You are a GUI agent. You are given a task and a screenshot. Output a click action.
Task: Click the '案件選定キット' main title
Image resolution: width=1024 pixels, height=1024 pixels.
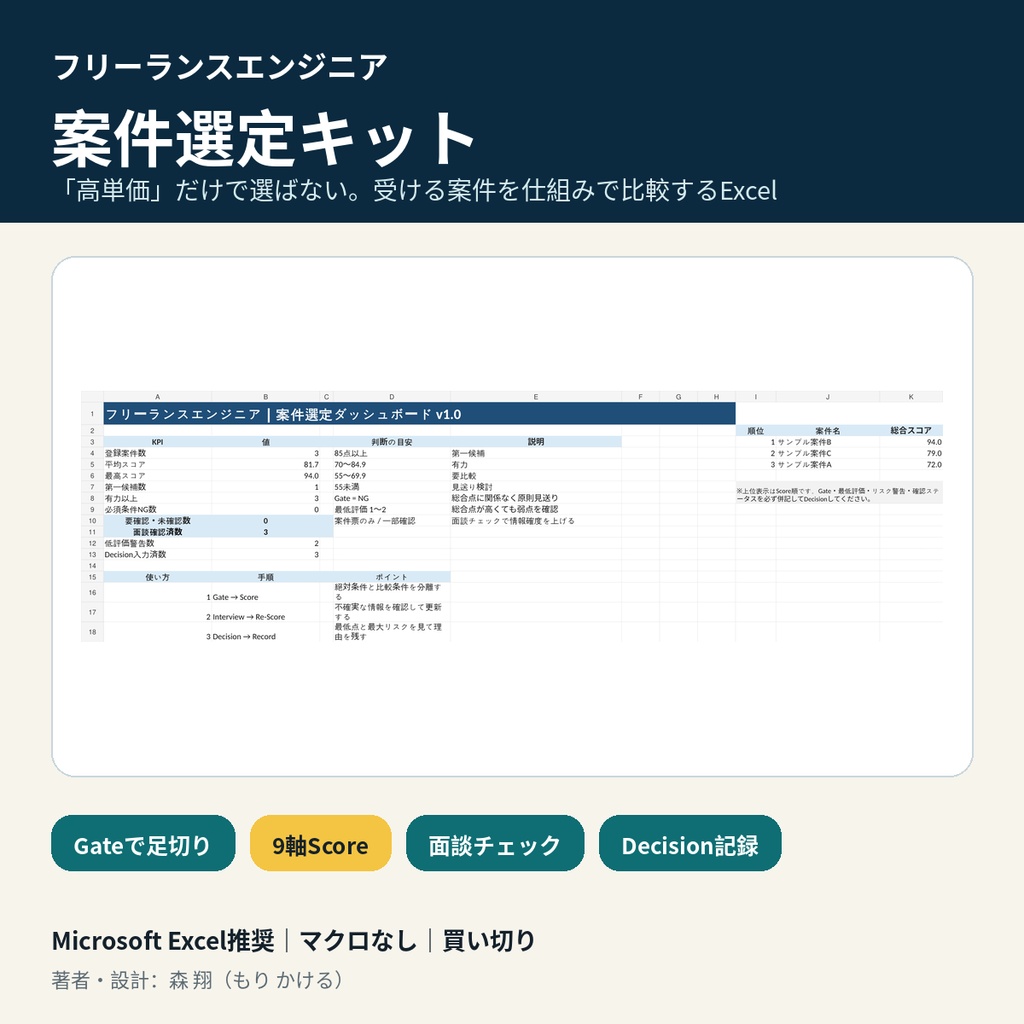(x=263, y=139)
